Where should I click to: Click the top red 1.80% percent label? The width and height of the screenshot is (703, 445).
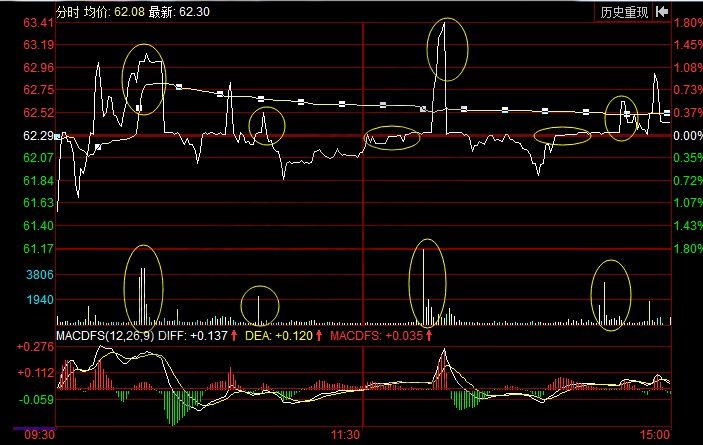point(686,23)
